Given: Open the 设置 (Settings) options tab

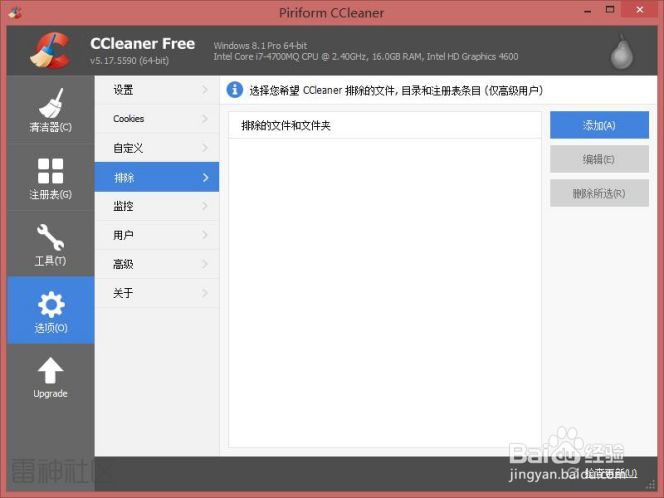Looking at the screenshot, I should (x=157, y=90).
